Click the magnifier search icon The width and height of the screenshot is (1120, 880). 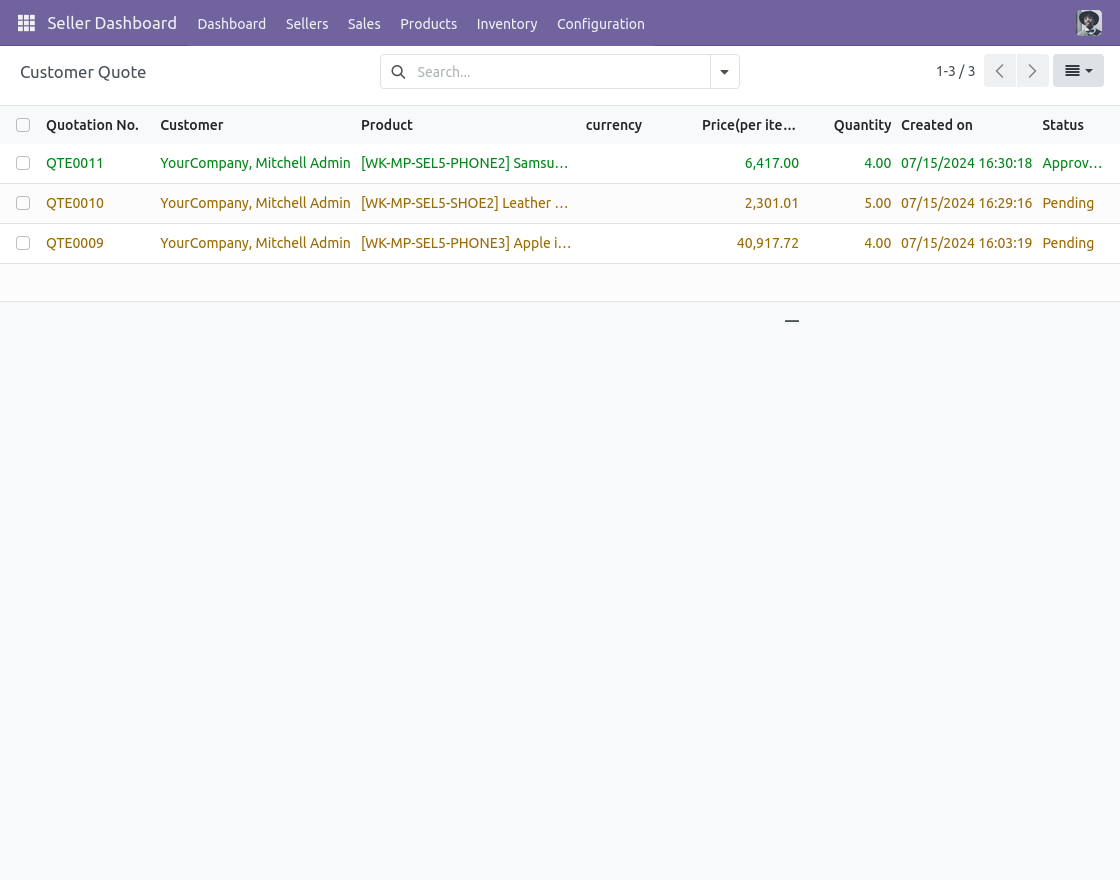coord(398,72)
